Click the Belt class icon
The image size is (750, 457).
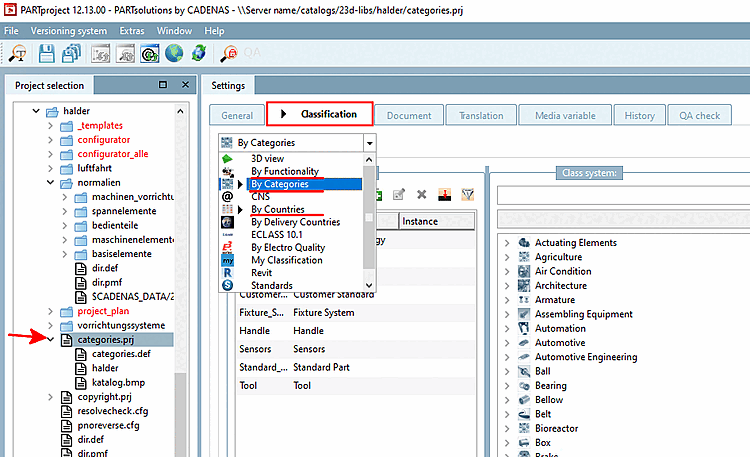524,414
